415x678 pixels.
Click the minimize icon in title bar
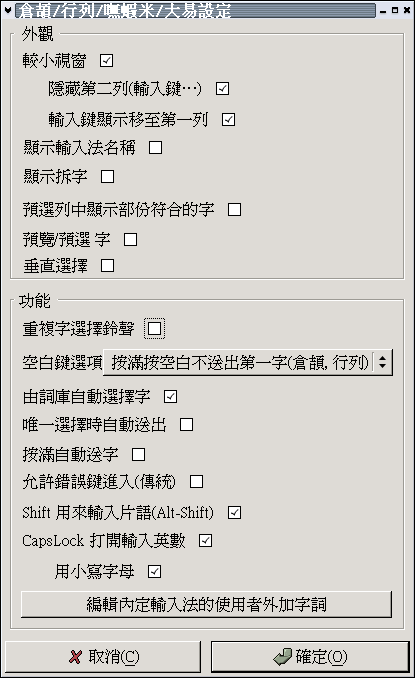[x=383, y=10]
